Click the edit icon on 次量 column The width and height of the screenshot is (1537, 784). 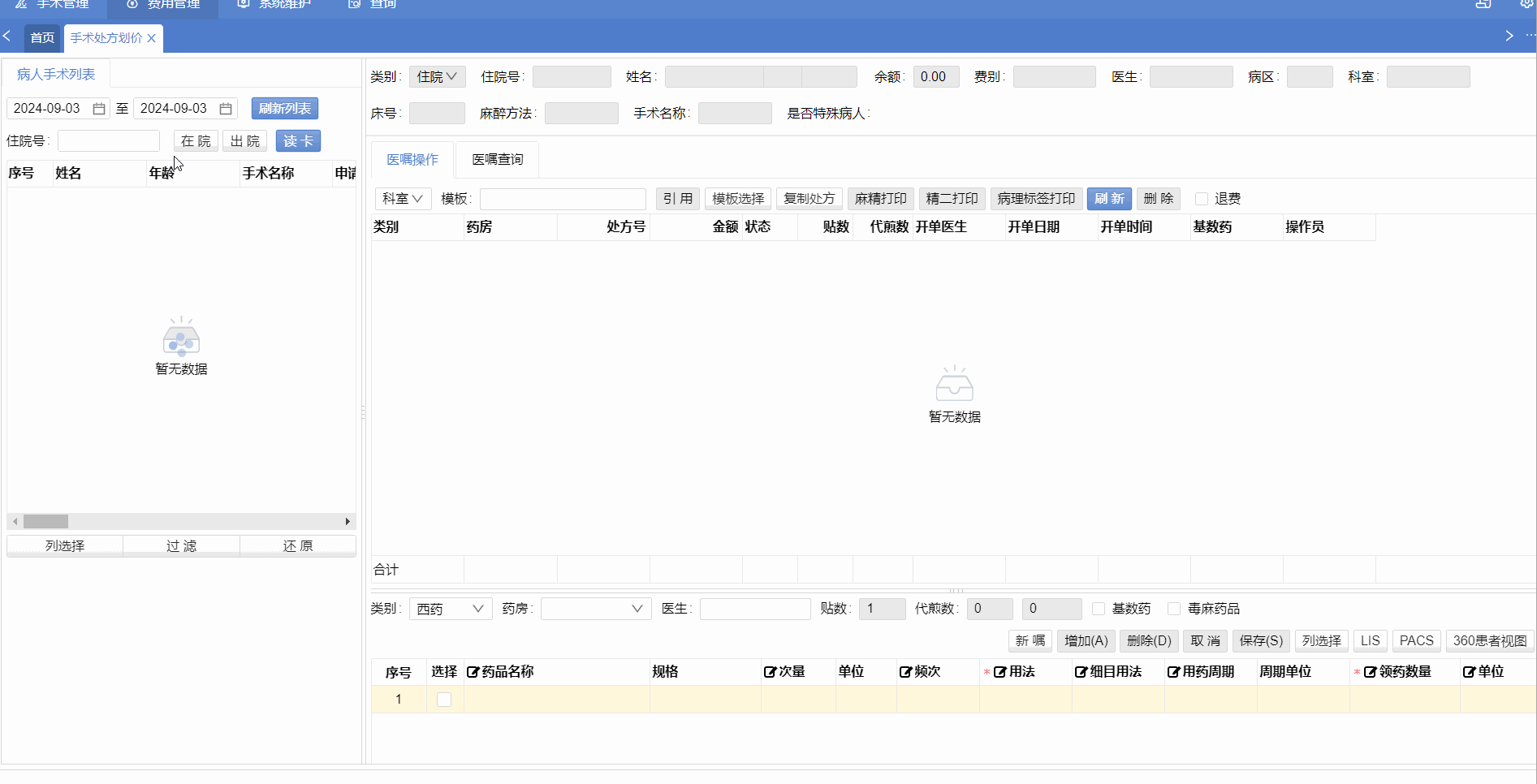pos(770,672)
